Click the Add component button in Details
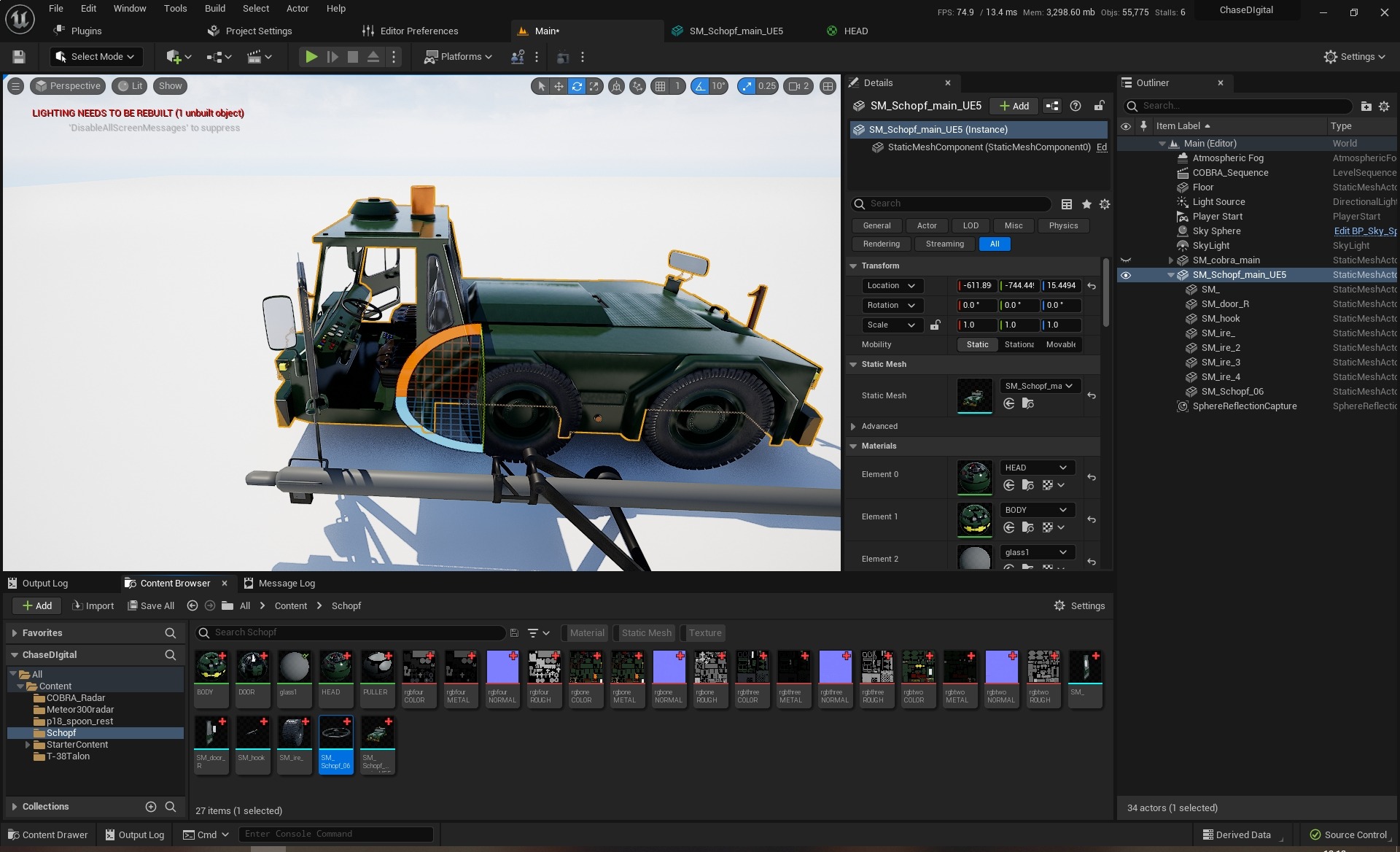 (1014, 106)
